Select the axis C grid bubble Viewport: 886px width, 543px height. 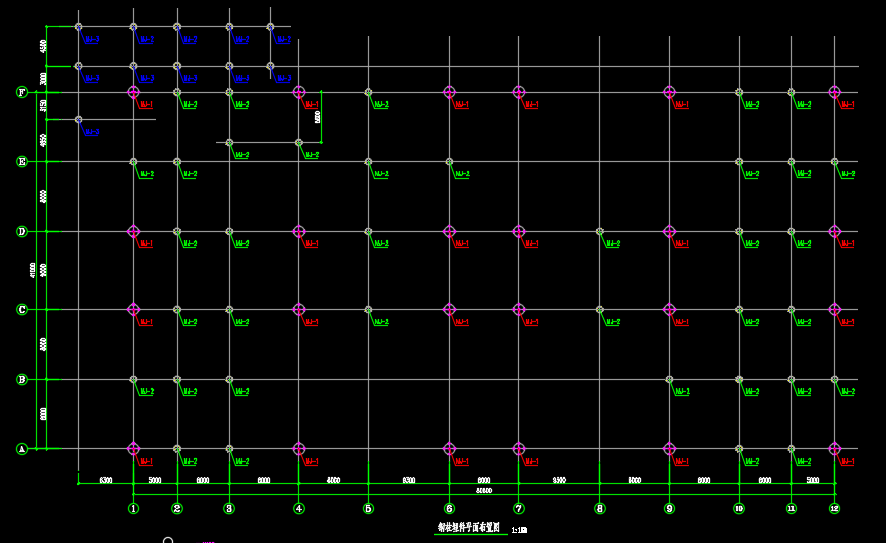[x=21, y=310]
